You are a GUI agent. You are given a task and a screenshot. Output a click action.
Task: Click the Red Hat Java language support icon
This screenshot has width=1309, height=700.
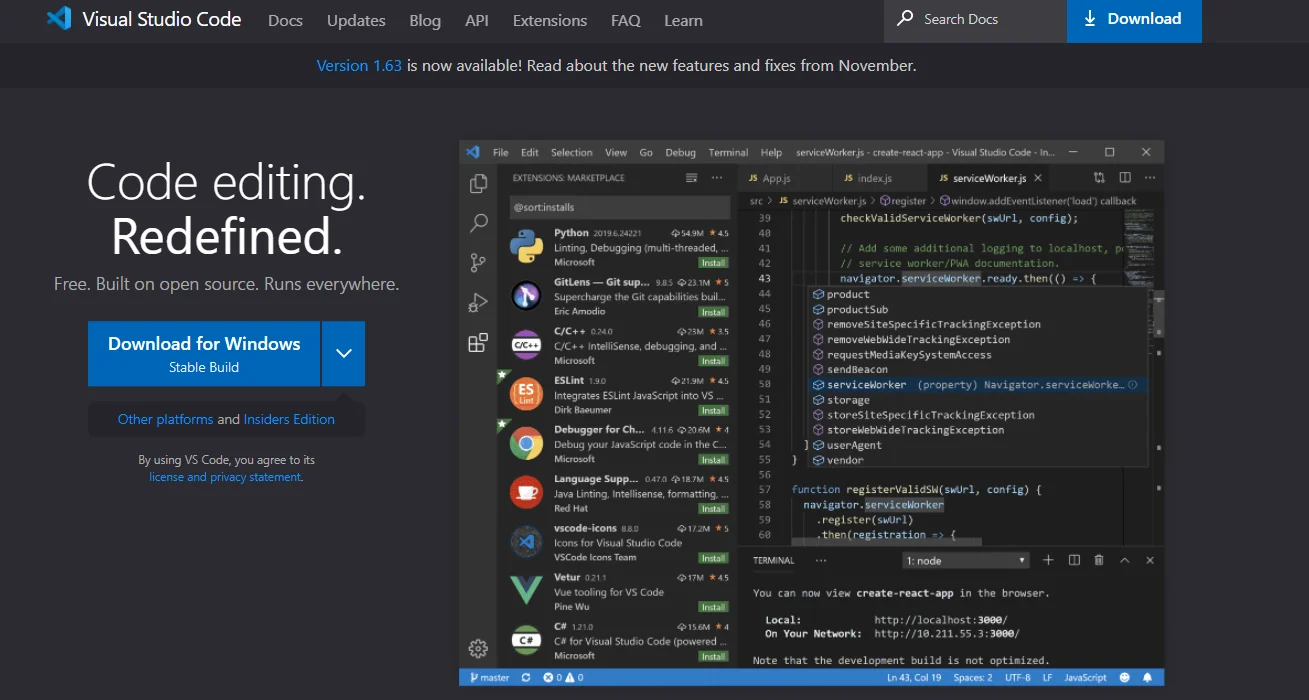click(x=526, y=492)
